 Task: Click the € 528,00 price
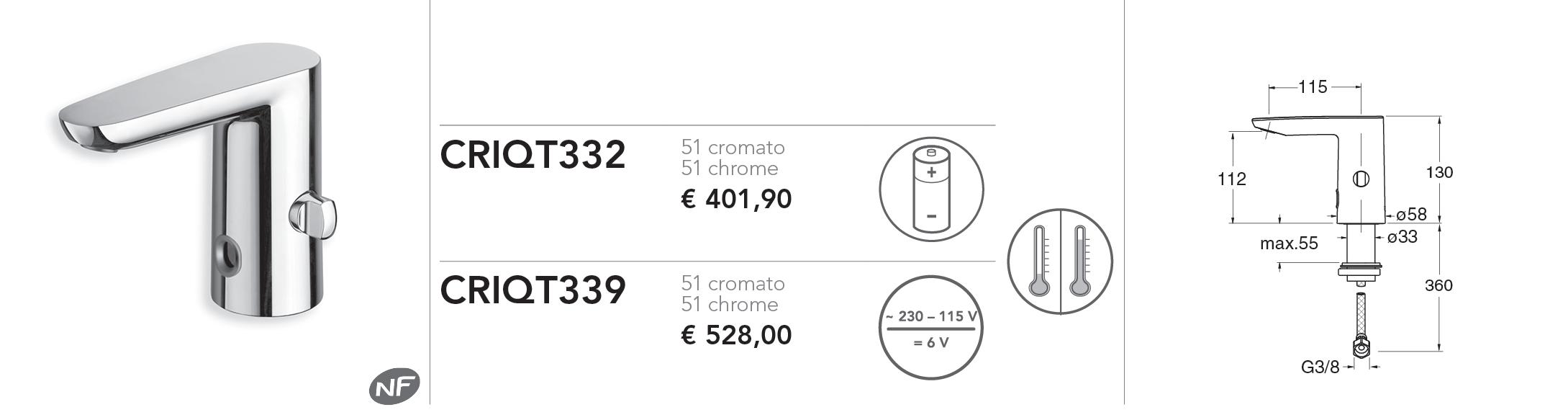[736, 335]
